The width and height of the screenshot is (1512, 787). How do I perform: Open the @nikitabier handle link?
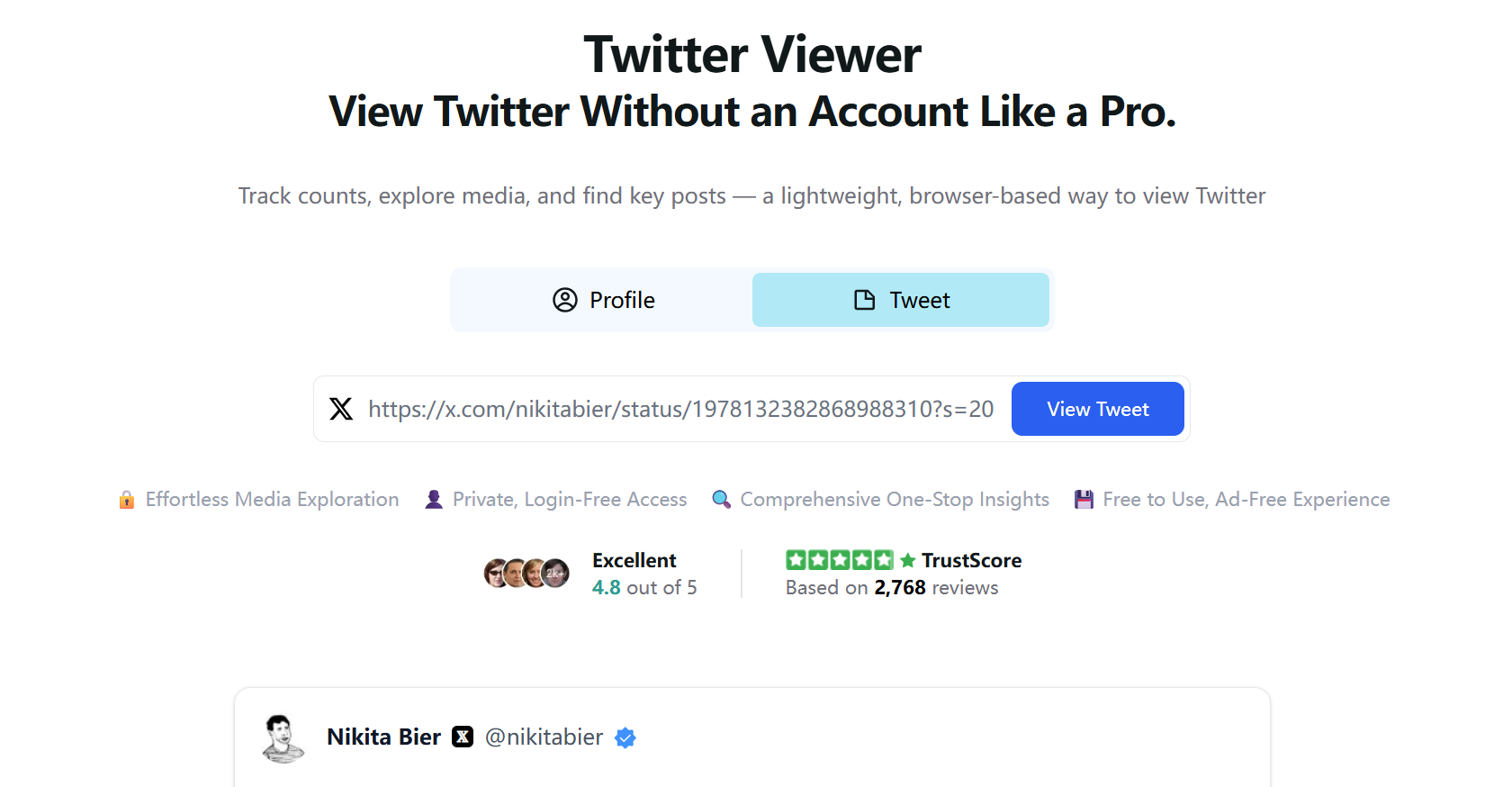544,737
